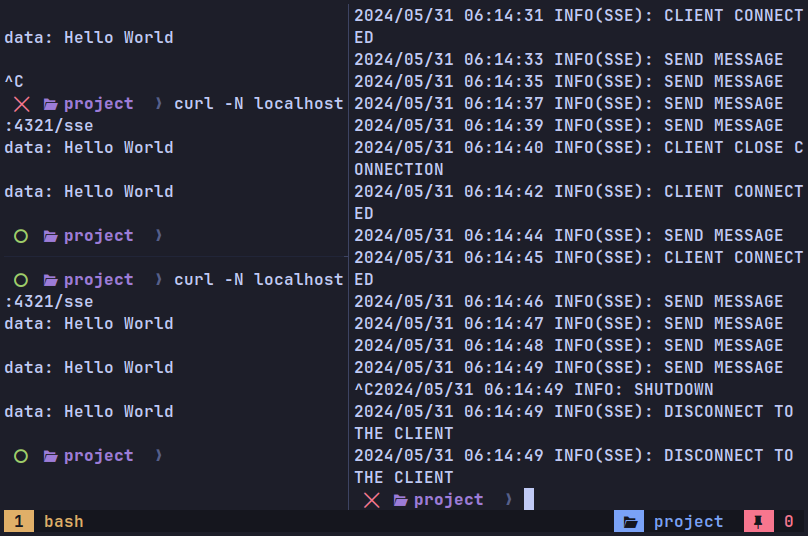Screen dimensions: 808x536
Task: Click folder icon in the right pane prompt
Action: [x=400, y=500]
